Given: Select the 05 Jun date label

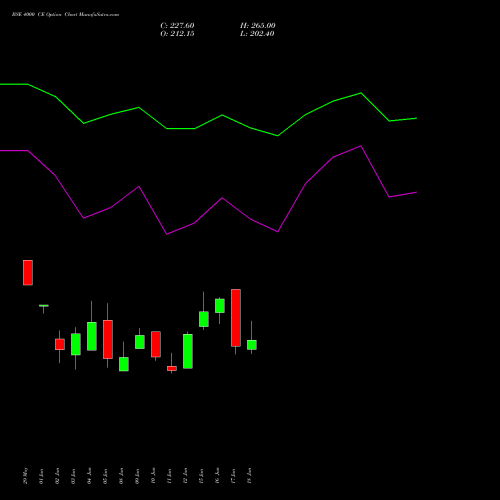Looking at the screenshot, I should pos(105,476).
